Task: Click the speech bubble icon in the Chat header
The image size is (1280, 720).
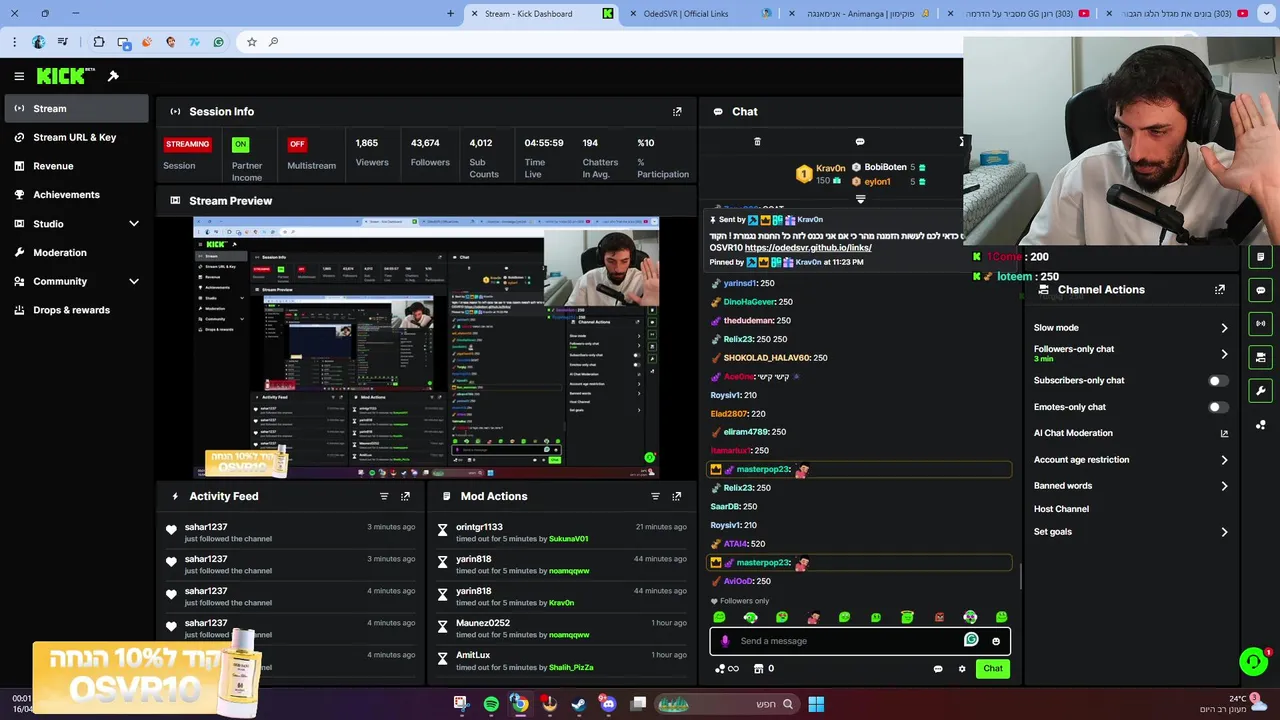Action: (860, 142)
